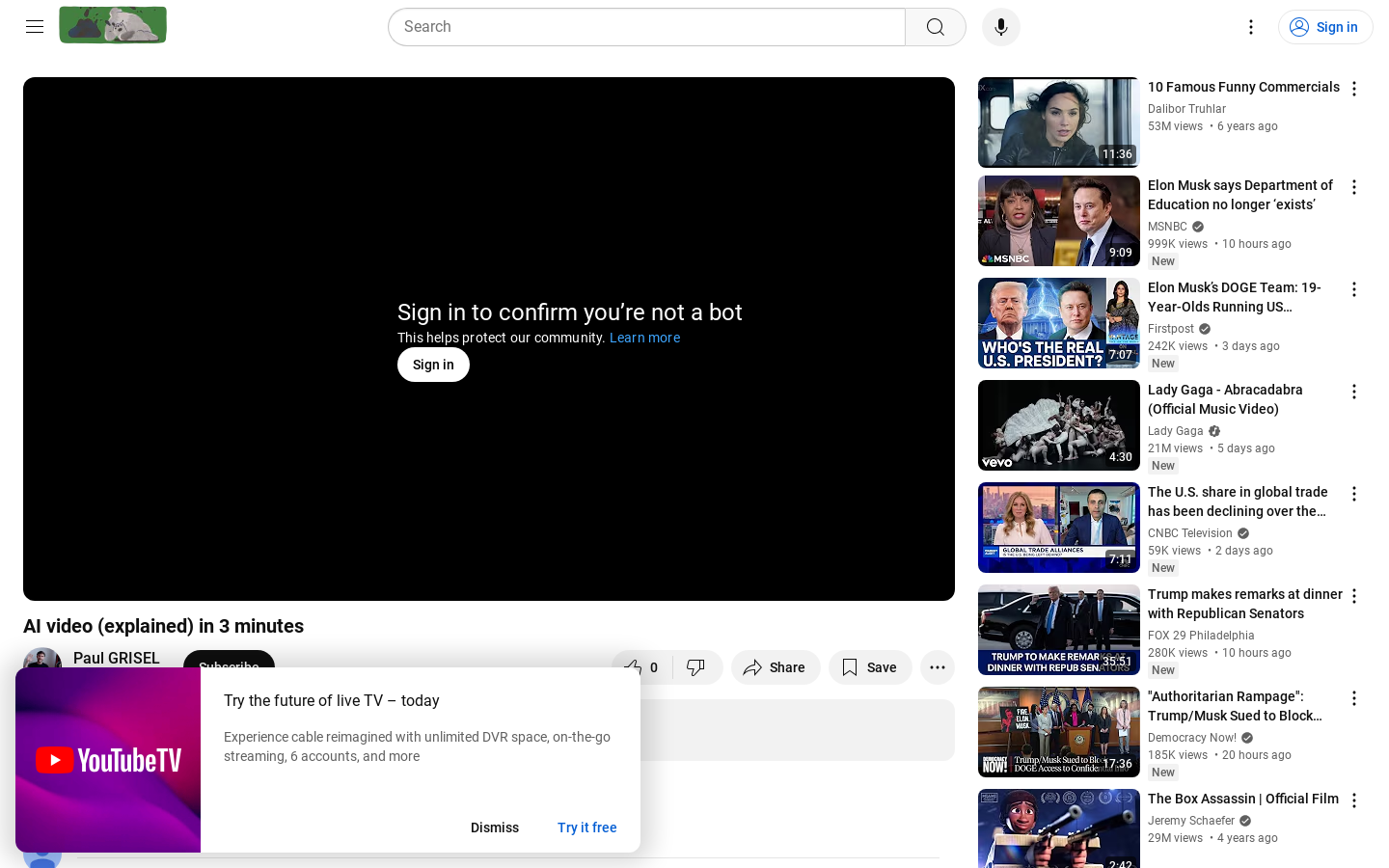Like the video with thumbs up
The width and height of the screenshot is (1389, 868).
tap(641, 667)
